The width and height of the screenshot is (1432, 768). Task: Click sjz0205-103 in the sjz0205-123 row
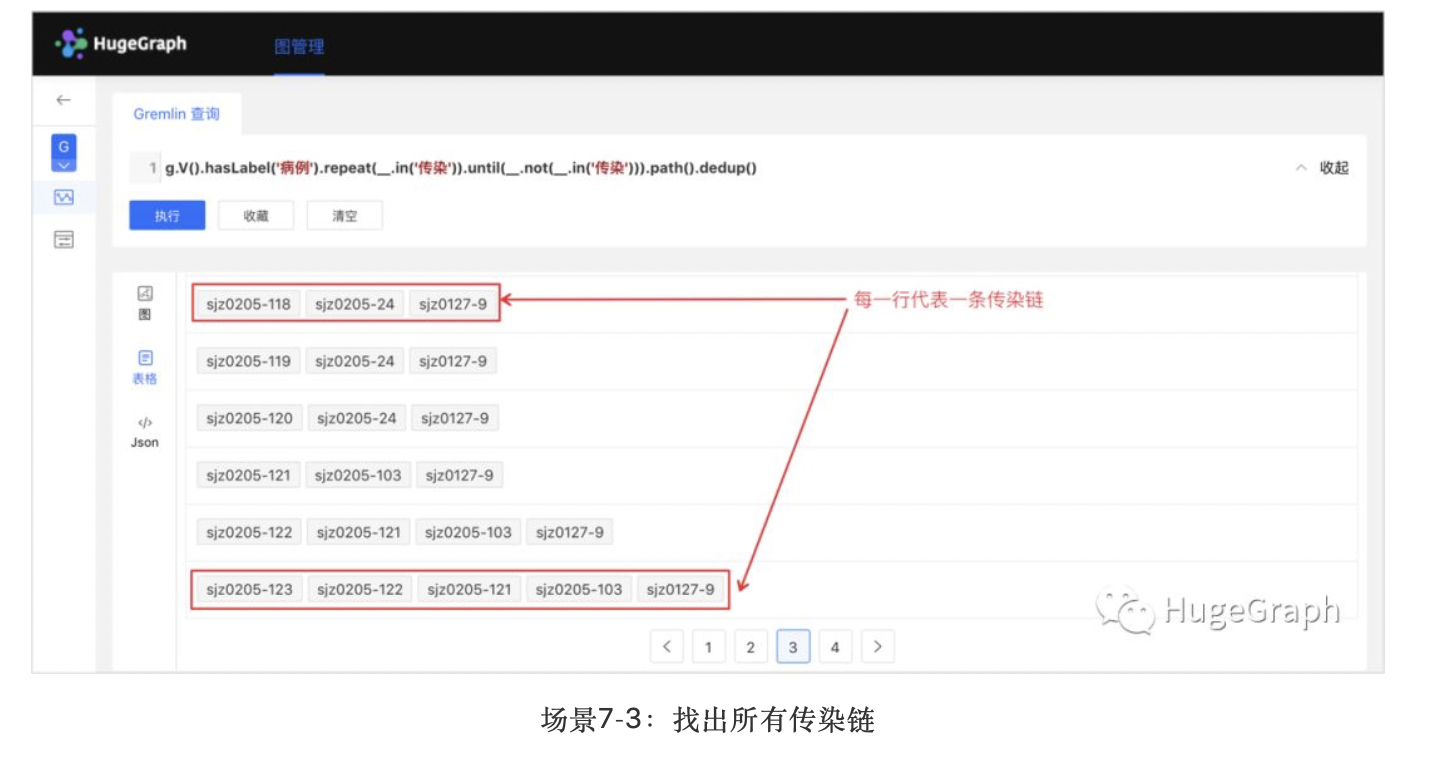[579, 589]
